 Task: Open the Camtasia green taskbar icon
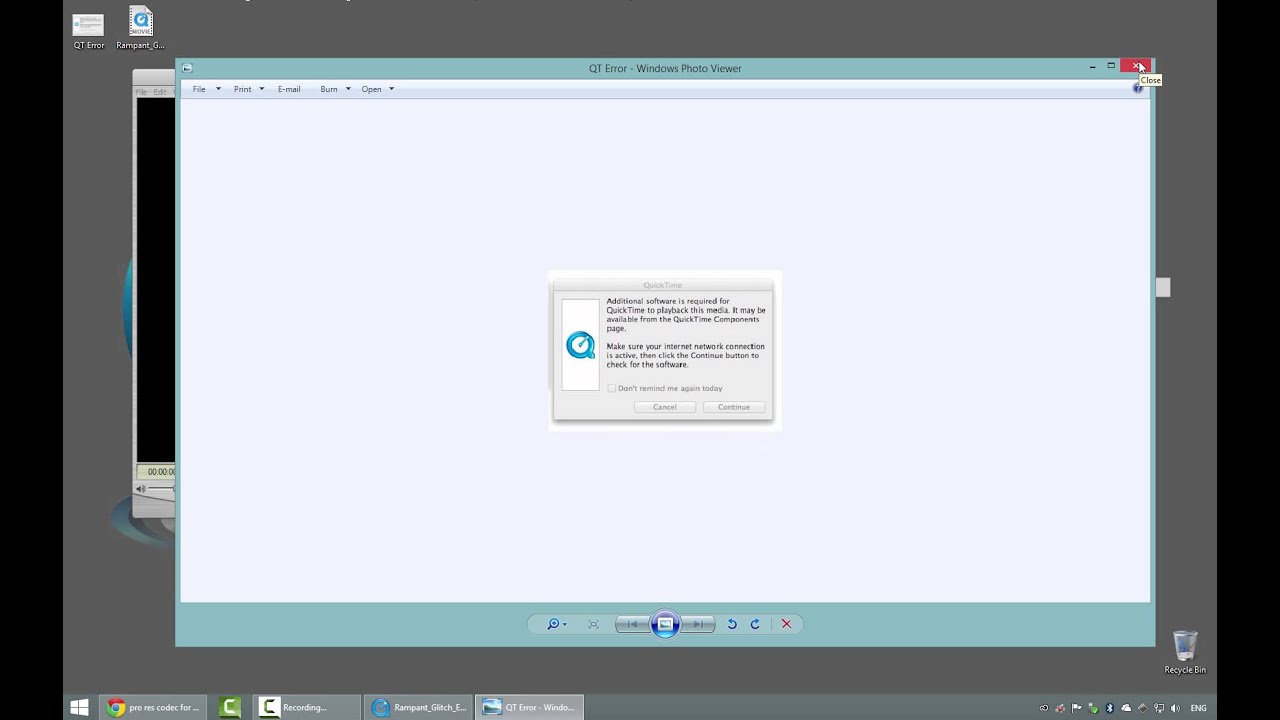(x=230, y=707)
